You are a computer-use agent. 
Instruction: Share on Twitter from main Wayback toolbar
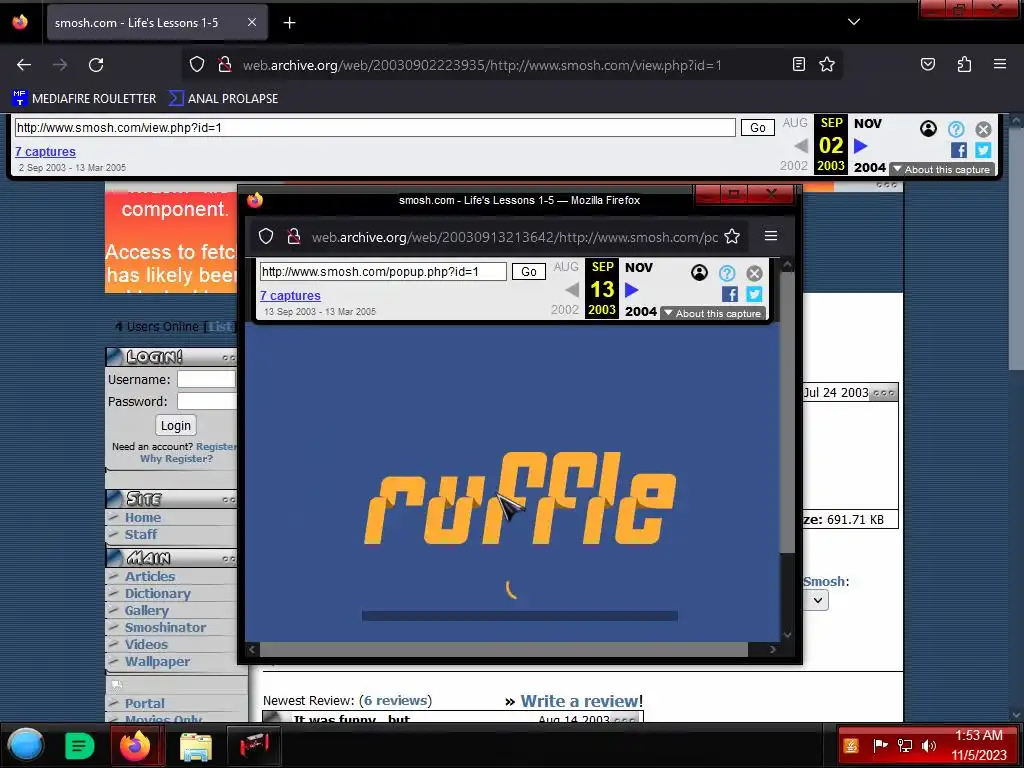coord(983,150)
